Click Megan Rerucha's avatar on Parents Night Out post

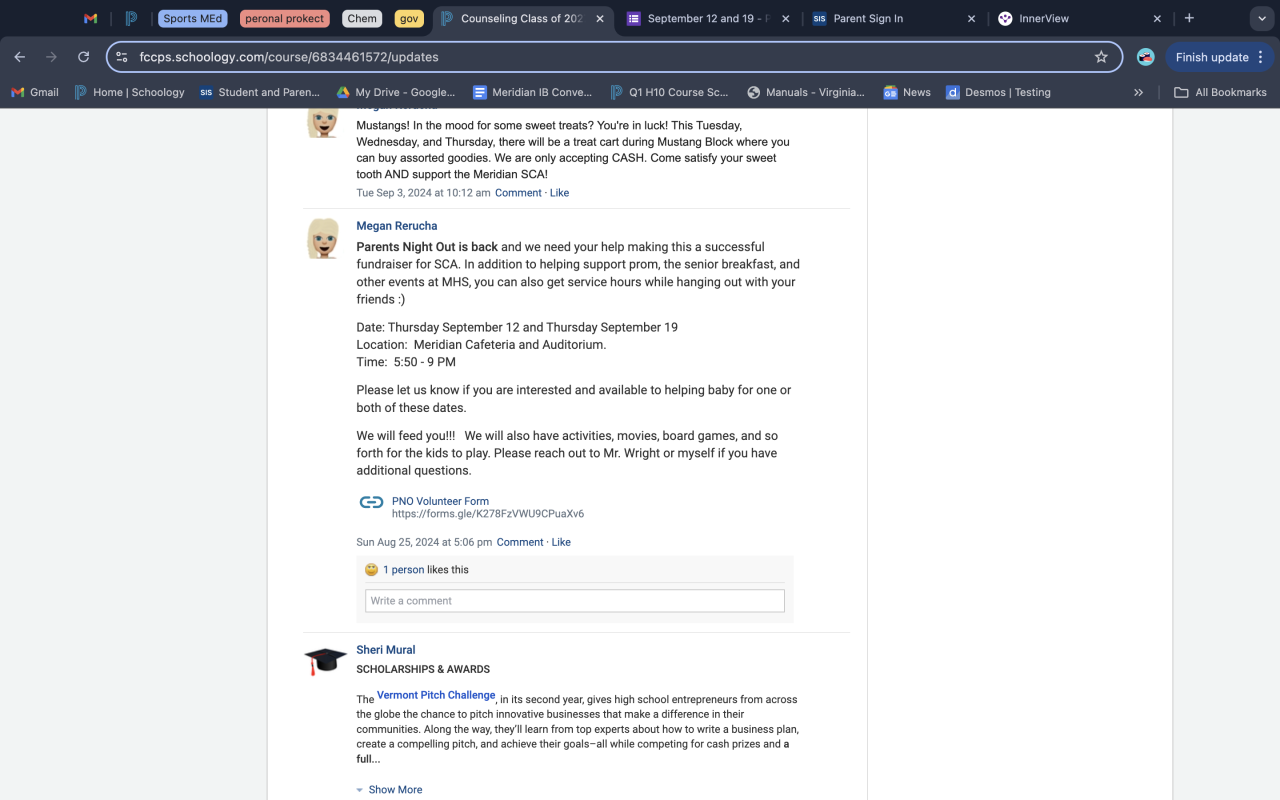click(323, 238)
